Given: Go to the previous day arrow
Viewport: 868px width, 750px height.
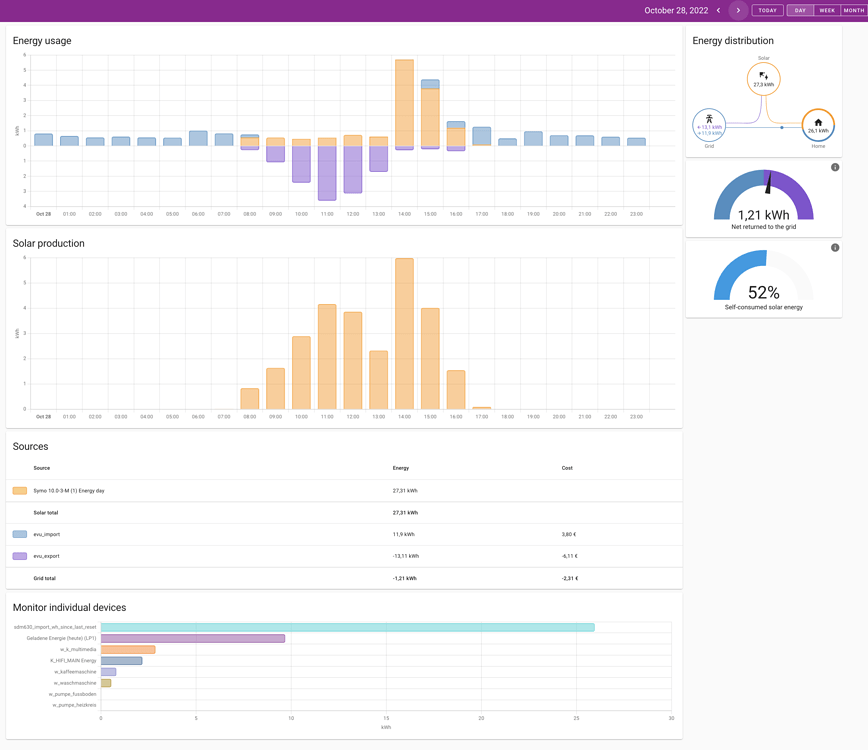Looking at the screenshot, I should (x=718, y=11).
